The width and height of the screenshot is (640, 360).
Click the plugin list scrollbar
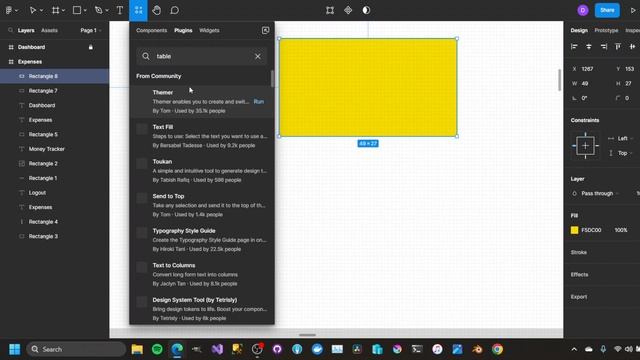(272, 78)
